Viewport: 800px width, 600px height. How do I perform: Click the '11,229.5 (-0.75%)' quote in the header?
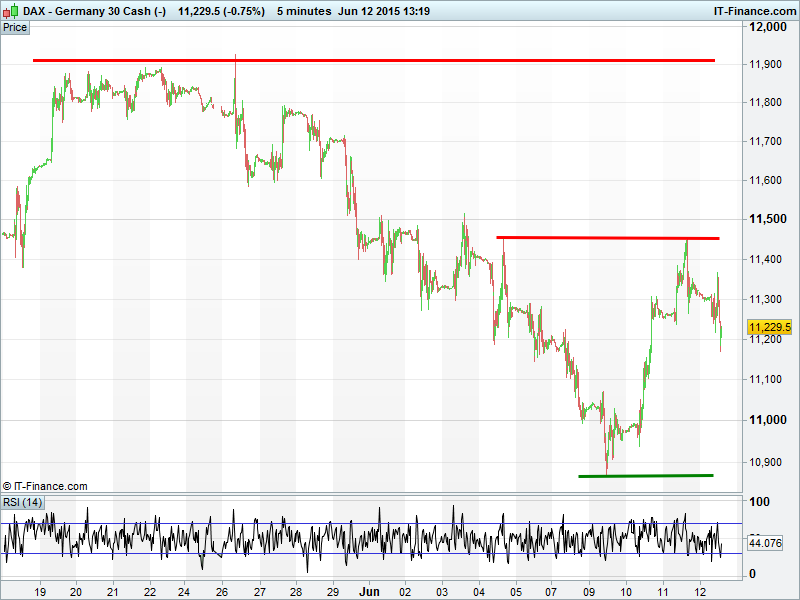point(221,11)
